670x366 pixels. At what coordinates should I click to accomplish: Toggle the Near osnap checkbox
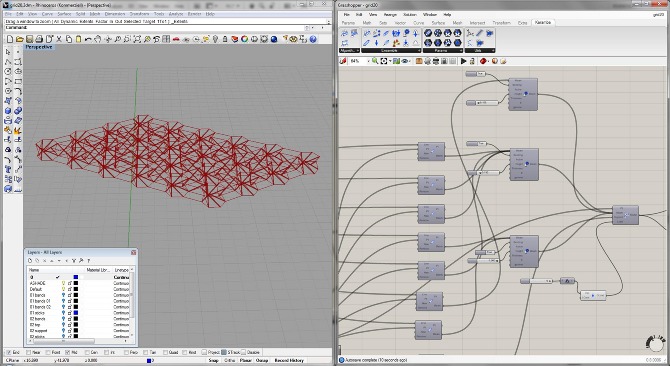(28, 352)
